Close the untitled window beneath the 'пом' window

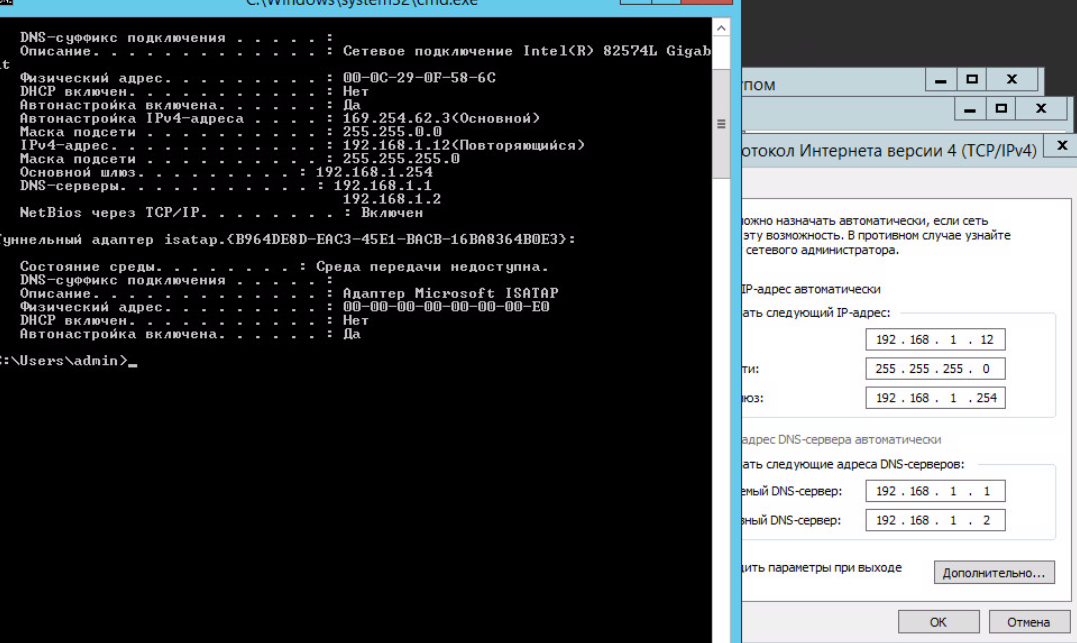pyautogui.click(x=1041, y=109)
